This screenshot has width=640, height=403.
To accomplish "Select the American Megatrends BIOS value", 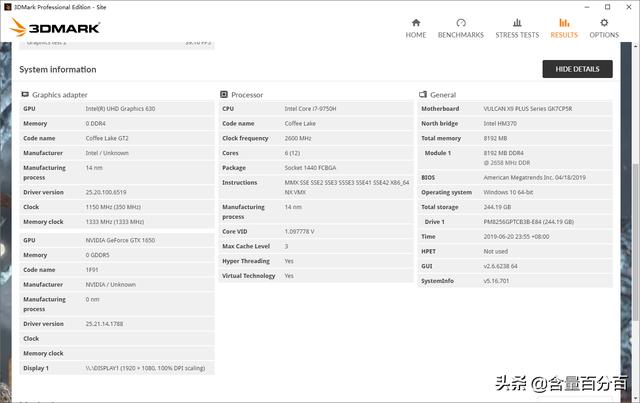I will click(535, 177).
